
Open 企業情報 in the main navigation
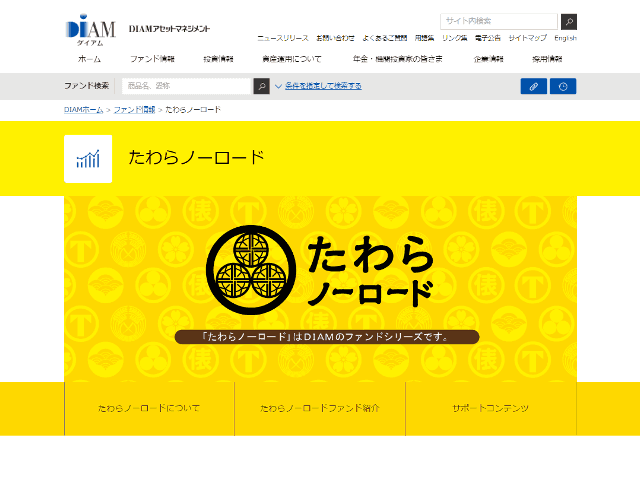pos(489,59)
